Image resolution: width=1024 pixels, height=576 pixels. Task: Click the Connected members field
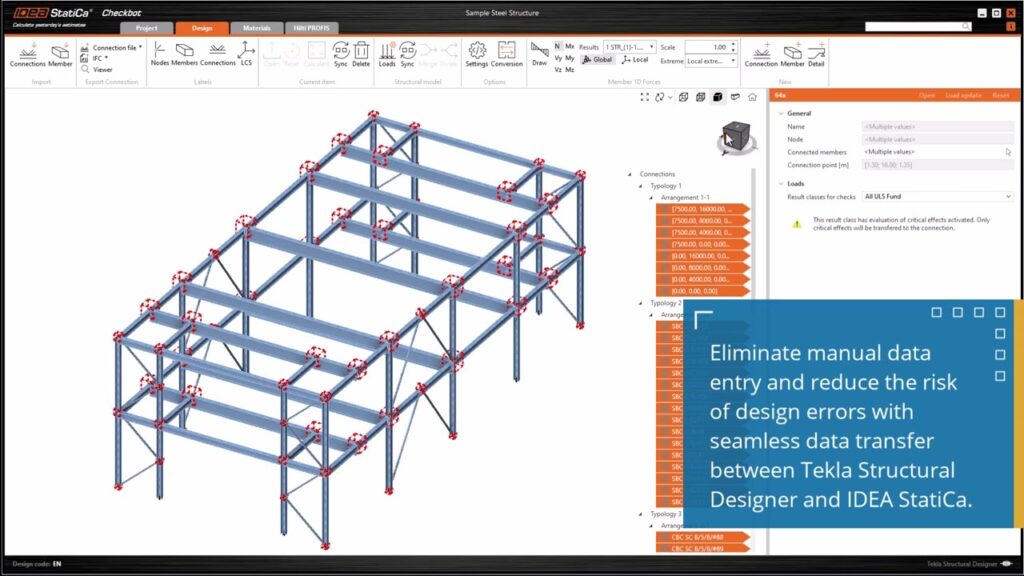coord(937,152)
